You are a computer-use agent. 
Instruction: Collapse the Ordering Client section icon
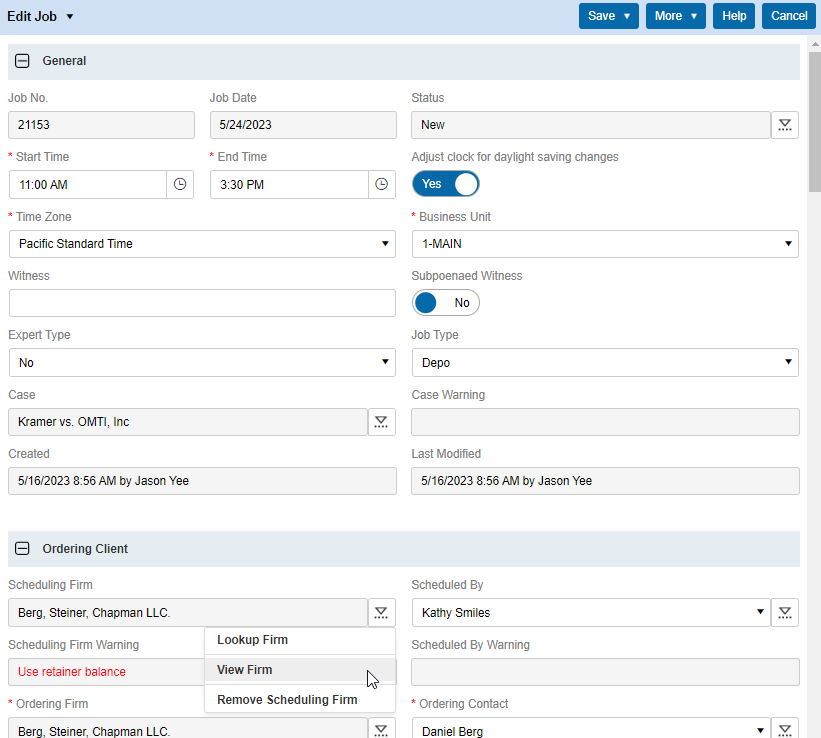(22, 549)
